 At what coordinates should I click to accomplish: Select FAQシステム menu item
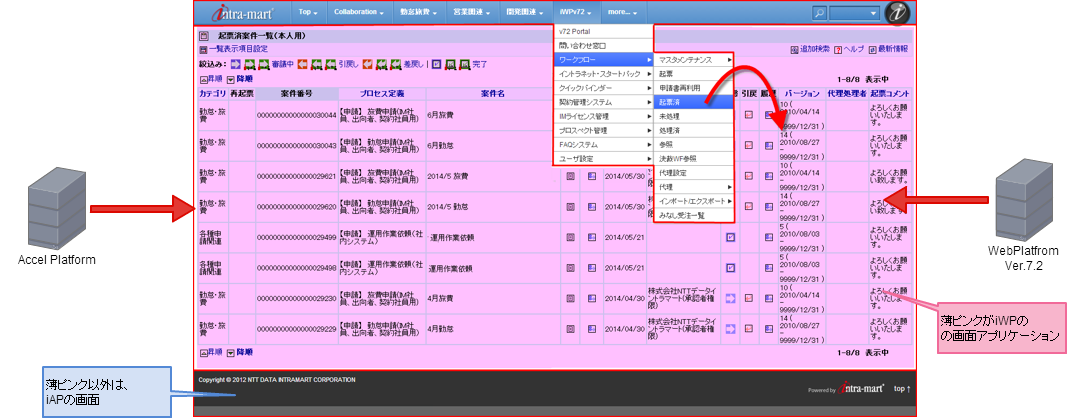click(603, 145)
